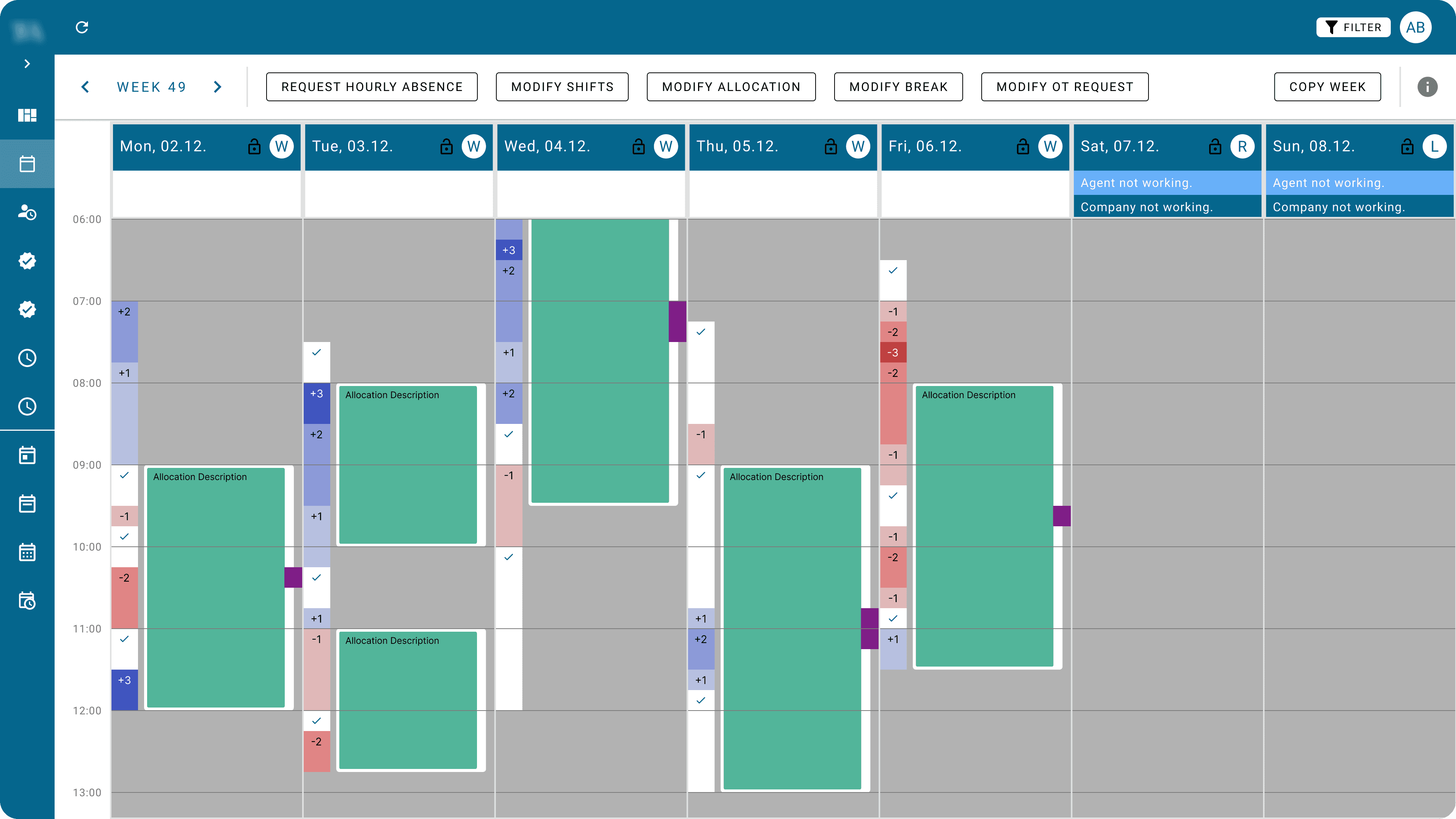Toggle the lock on Sat, 07.12.

coord(1215,146)
